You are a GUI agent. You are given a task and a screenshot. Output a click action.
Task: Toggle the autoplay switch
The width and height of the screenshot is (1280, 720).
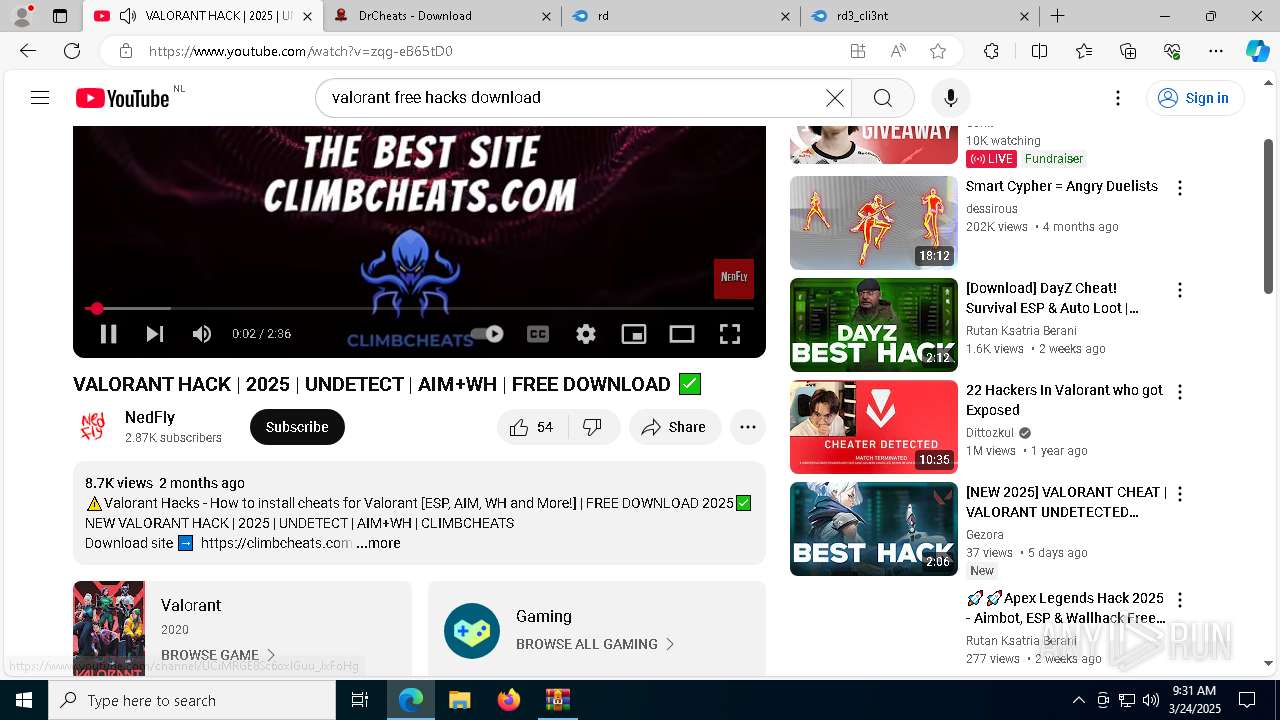(x=487, y=334)
